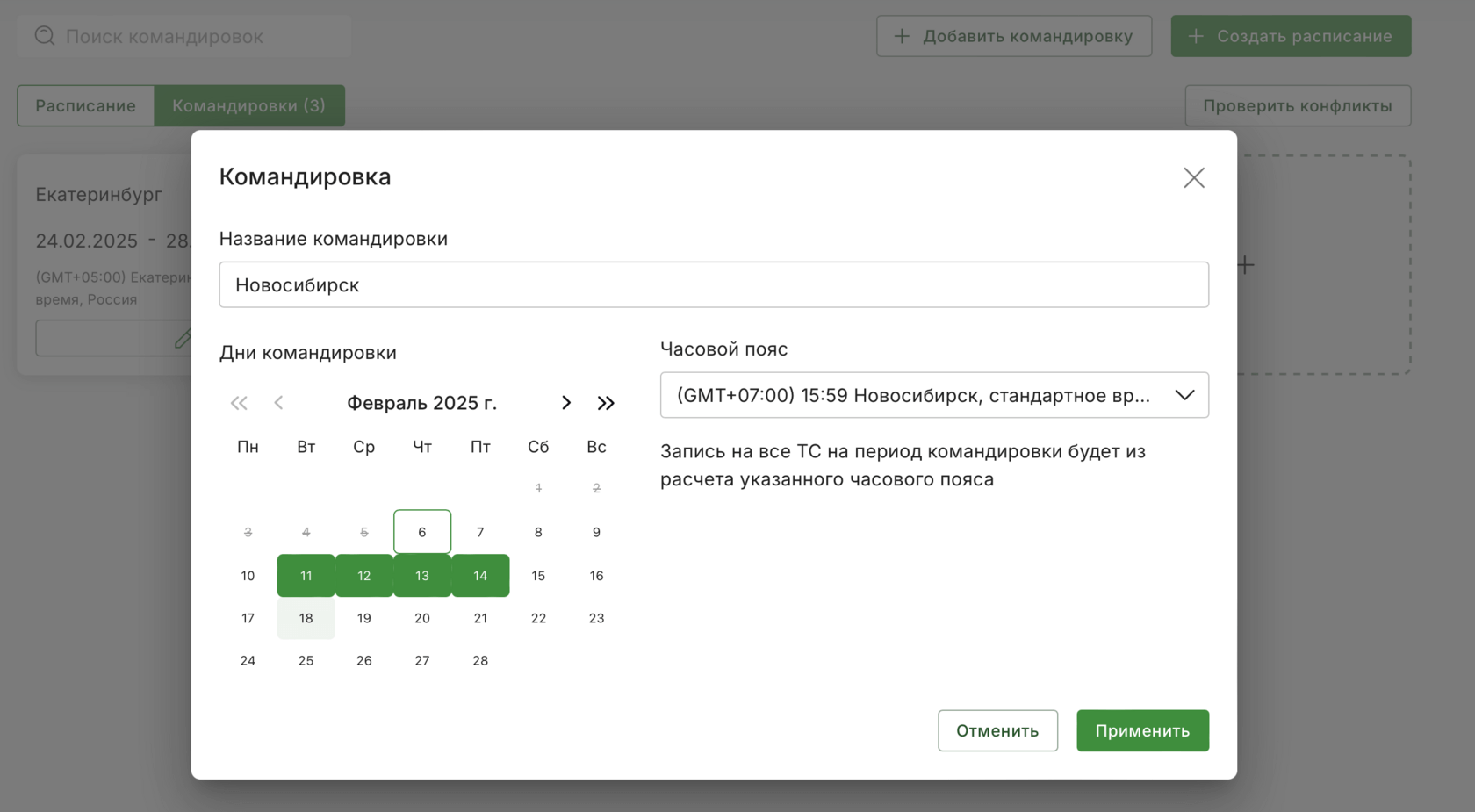The width and height of the screenshot is (1475, 812).
Task: Click the search magnifier icon
Action: (x=45, y=36)
